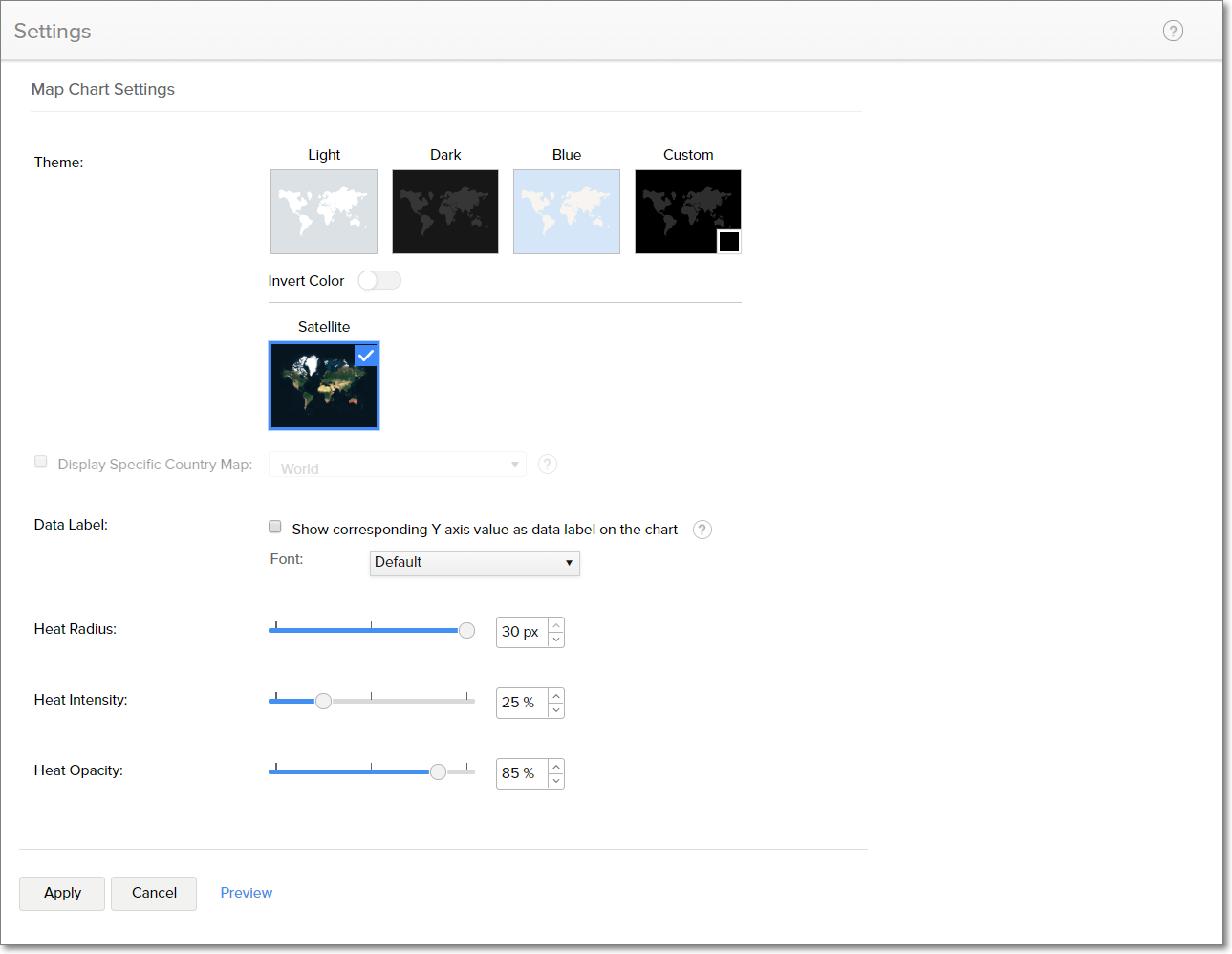Click the Heat Opacity slider handle

(438, 771)
